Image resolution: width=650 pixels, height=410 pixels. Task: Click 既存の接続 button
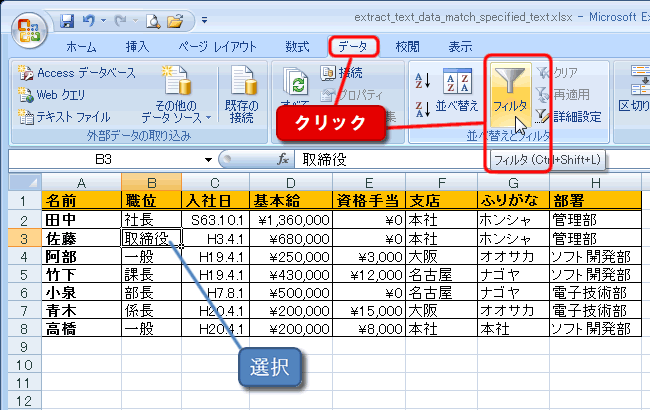pyautogui.click(x=242, y=95)
